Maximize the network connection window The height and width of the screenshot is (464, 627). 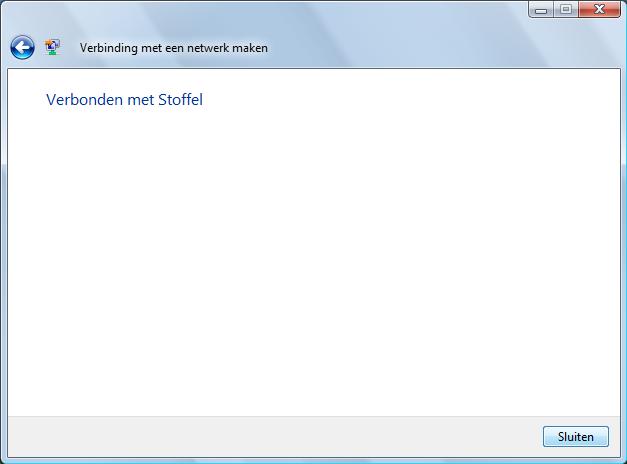(565, 9)
